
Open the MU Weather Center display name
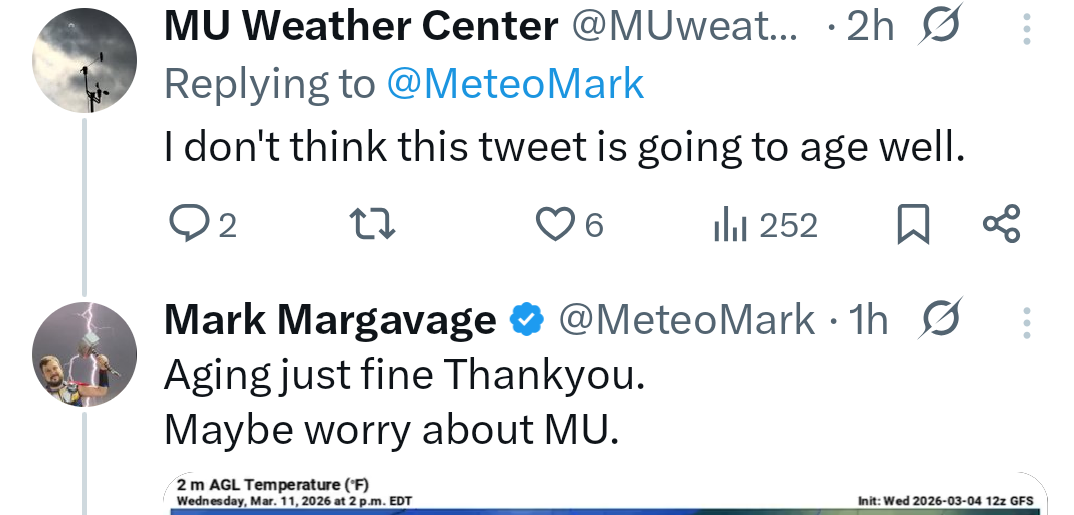pyautogui.click(x=360, y=27)
